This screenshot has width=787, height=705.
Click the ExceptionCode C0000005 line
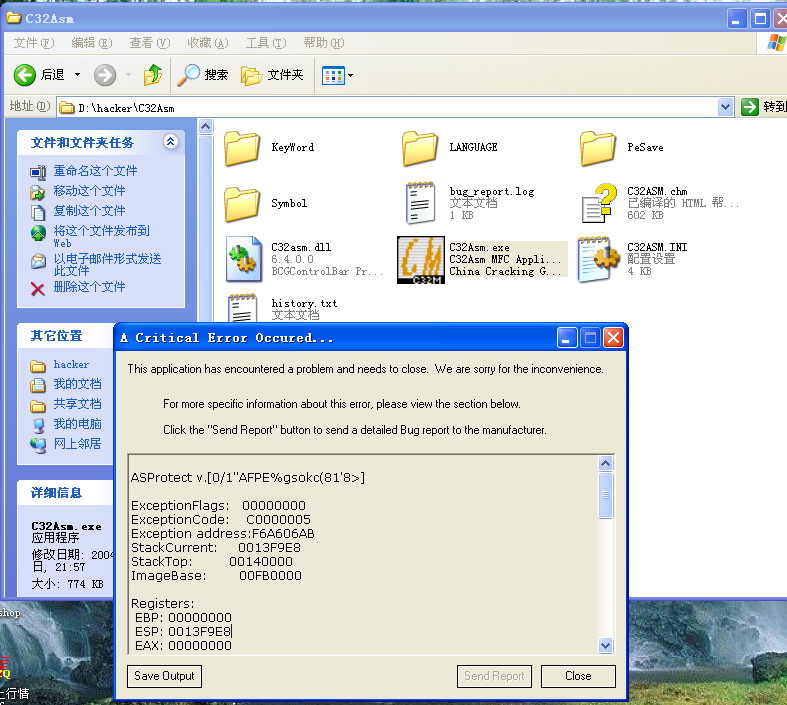coord(221,520)
